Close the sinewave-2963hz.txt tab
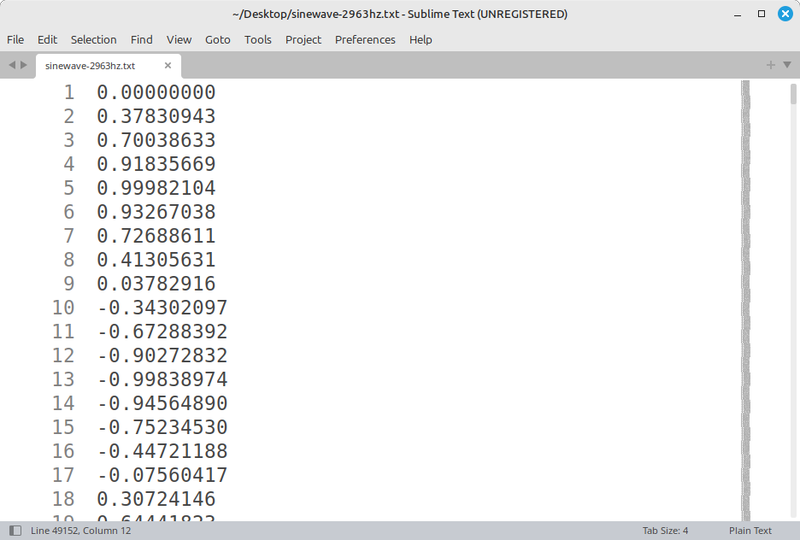800x540 pixels. tap(168, 65)
